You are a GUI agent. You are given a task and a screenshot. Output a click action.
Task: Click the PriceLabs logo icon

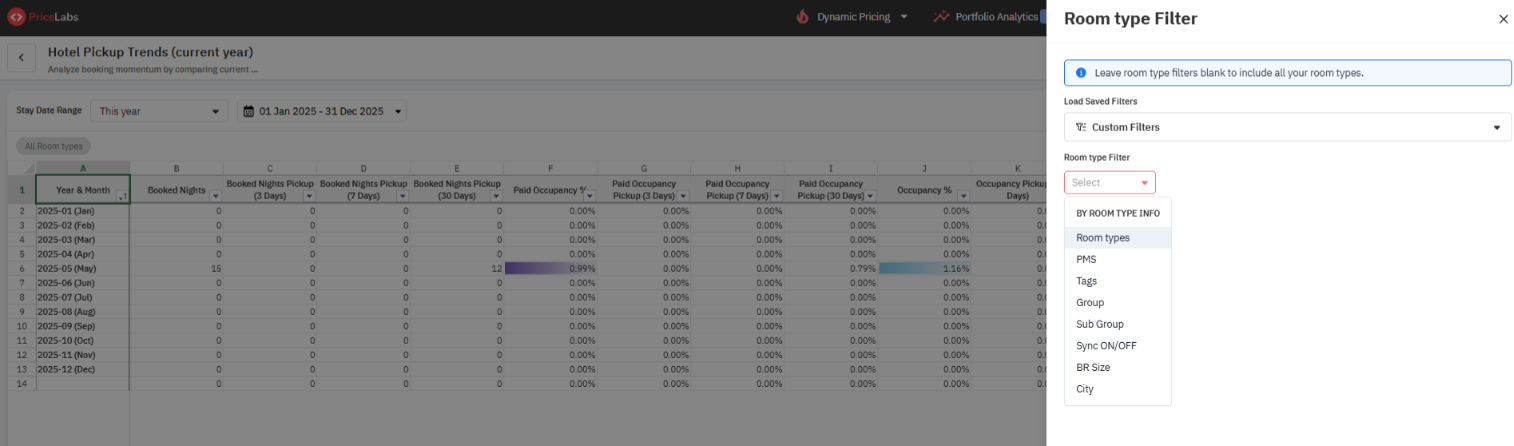[16, 17]
